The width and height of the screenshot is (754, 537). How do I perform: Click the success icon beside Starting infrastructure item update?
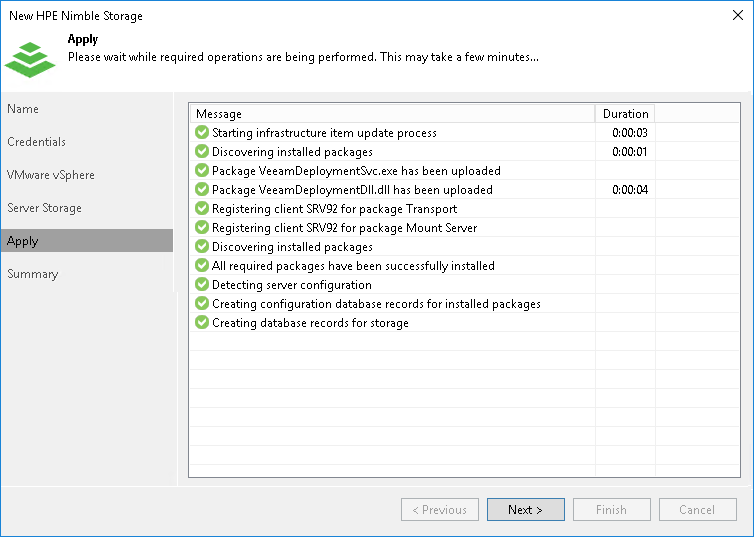202,133
